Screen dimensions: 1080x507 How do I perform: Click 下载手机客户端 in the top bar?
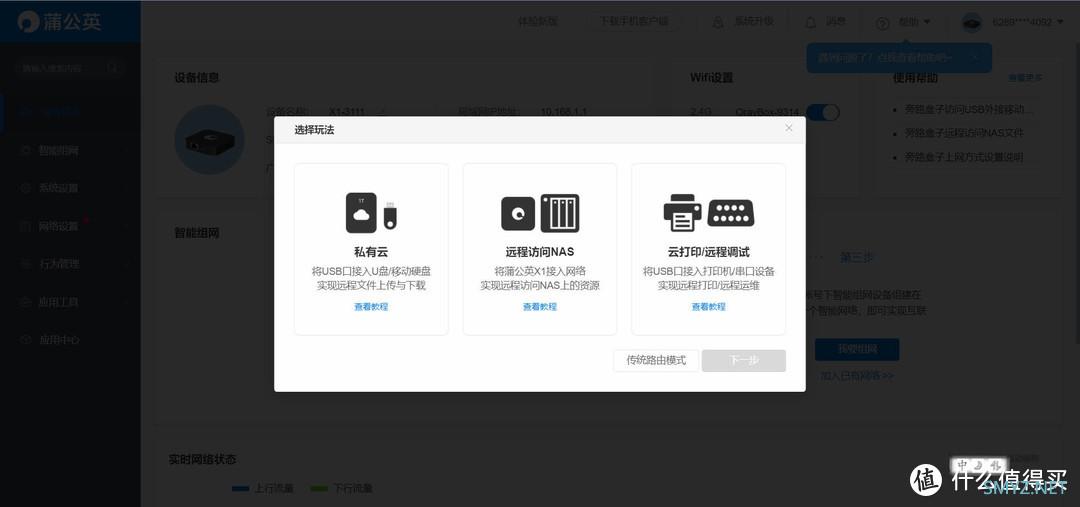[634, 21]
